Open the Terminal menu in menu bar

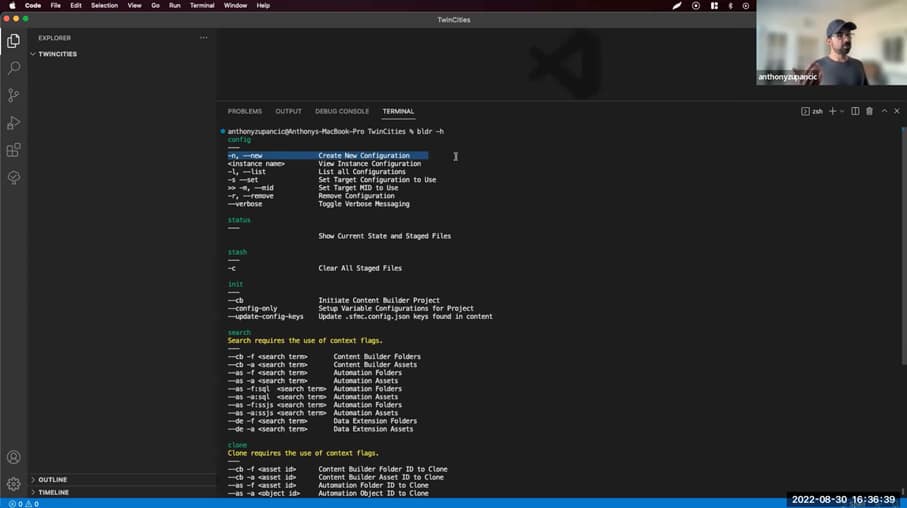(202, 5)
